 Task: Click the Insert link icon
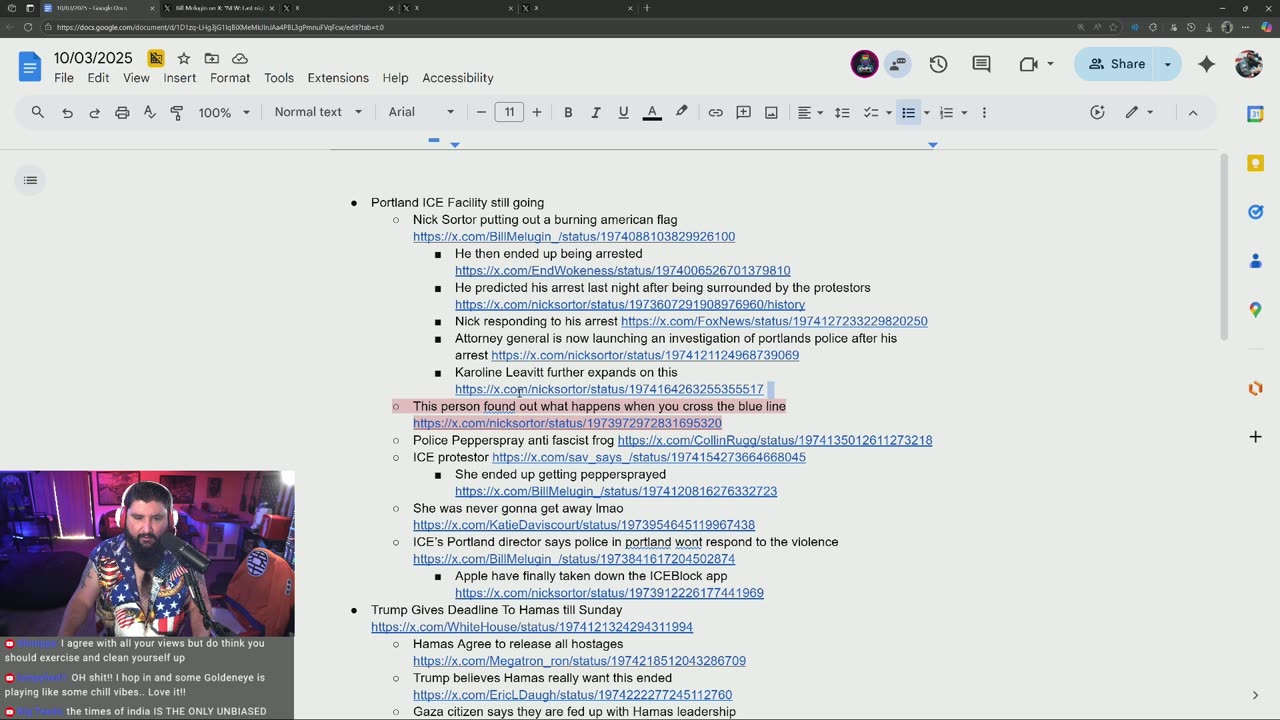click(x=715, y=113)
